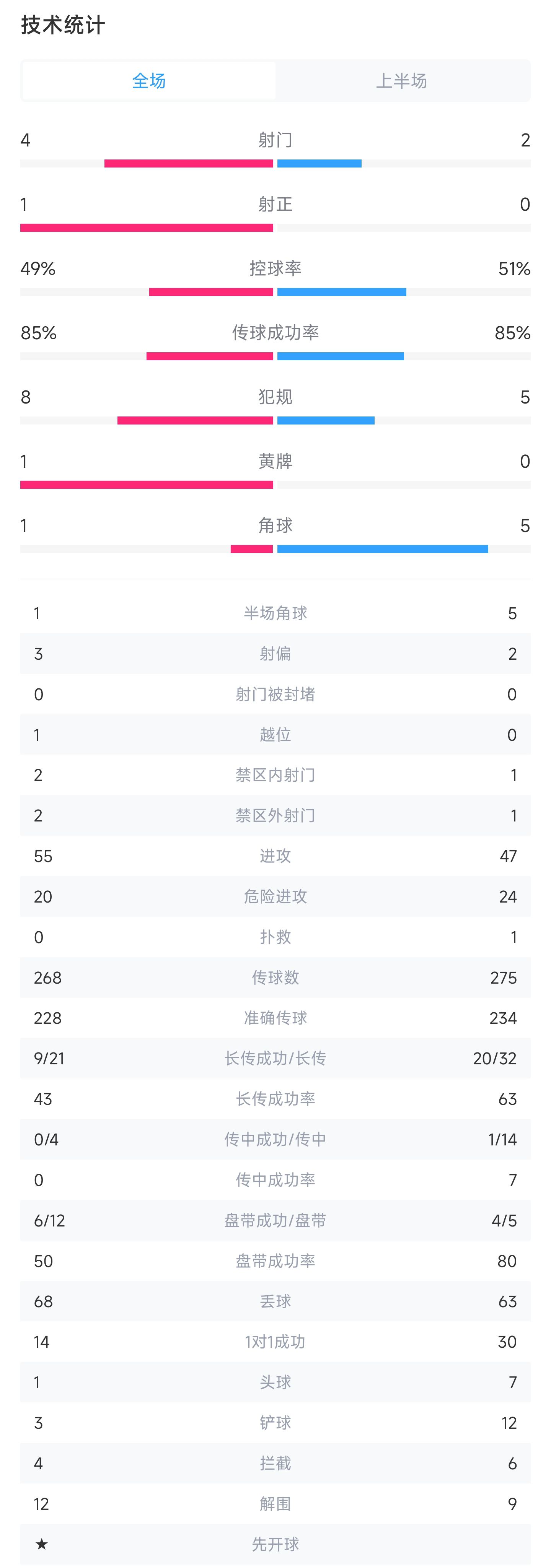
Task: Click the pink 射门 bar
Action: pos(189,164)
